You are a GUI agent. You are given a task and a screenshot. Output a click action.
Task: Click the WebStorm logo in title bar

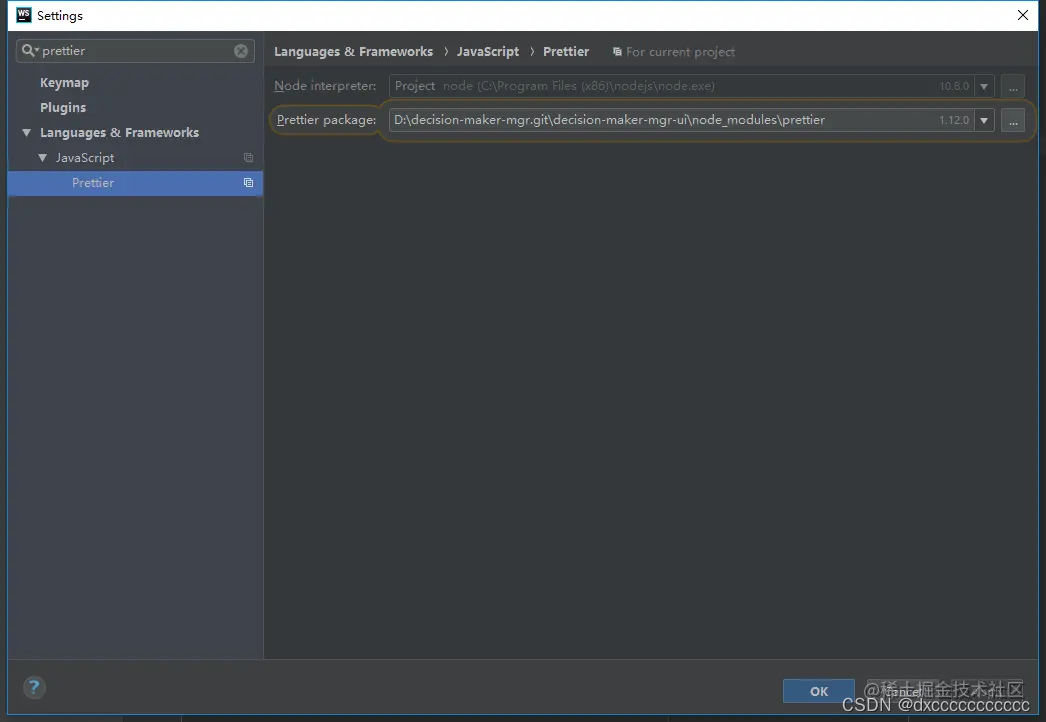23,15
